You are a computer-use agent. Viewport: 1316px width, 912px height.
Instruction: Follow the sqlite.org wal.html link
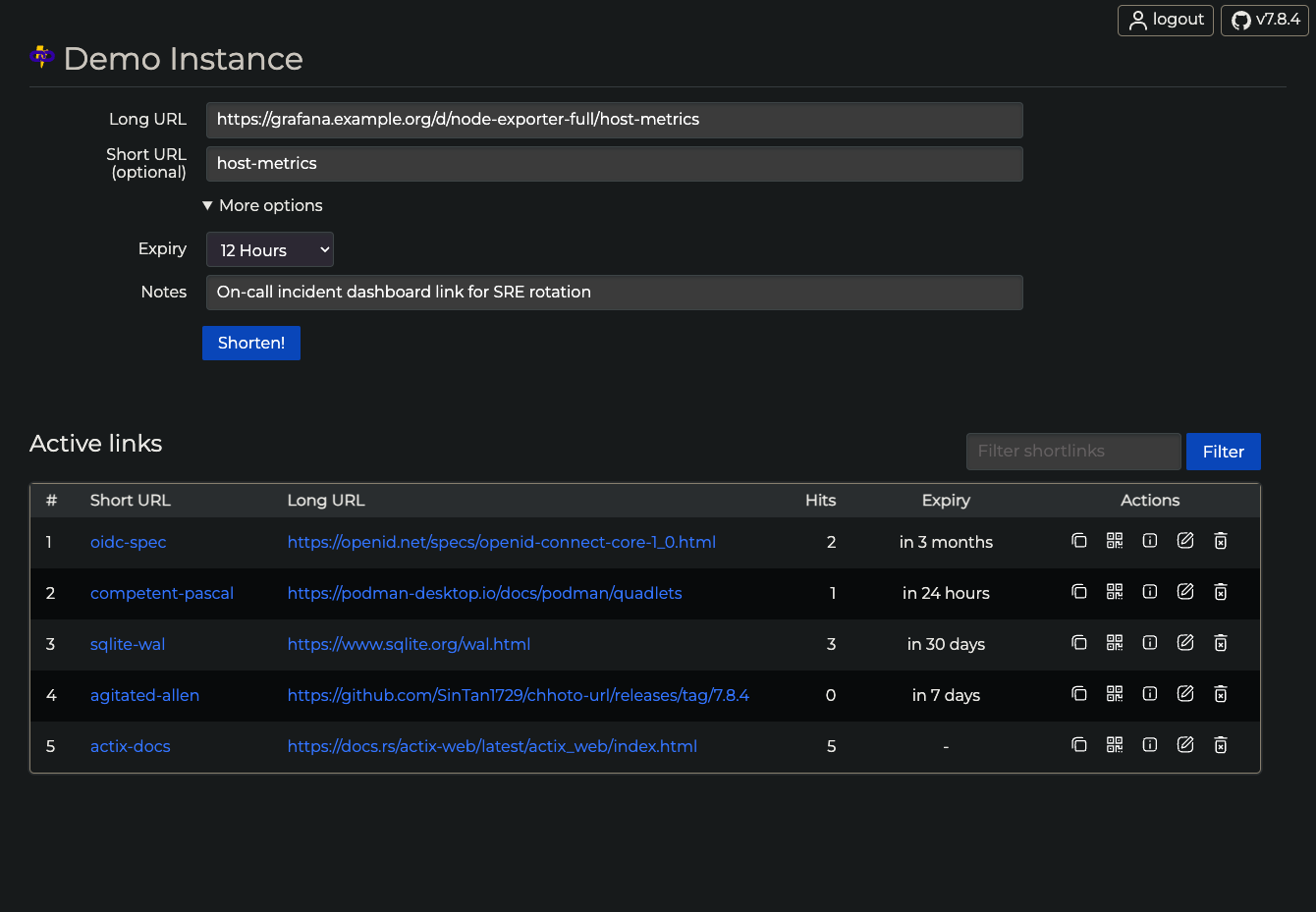tap(409, 644)
